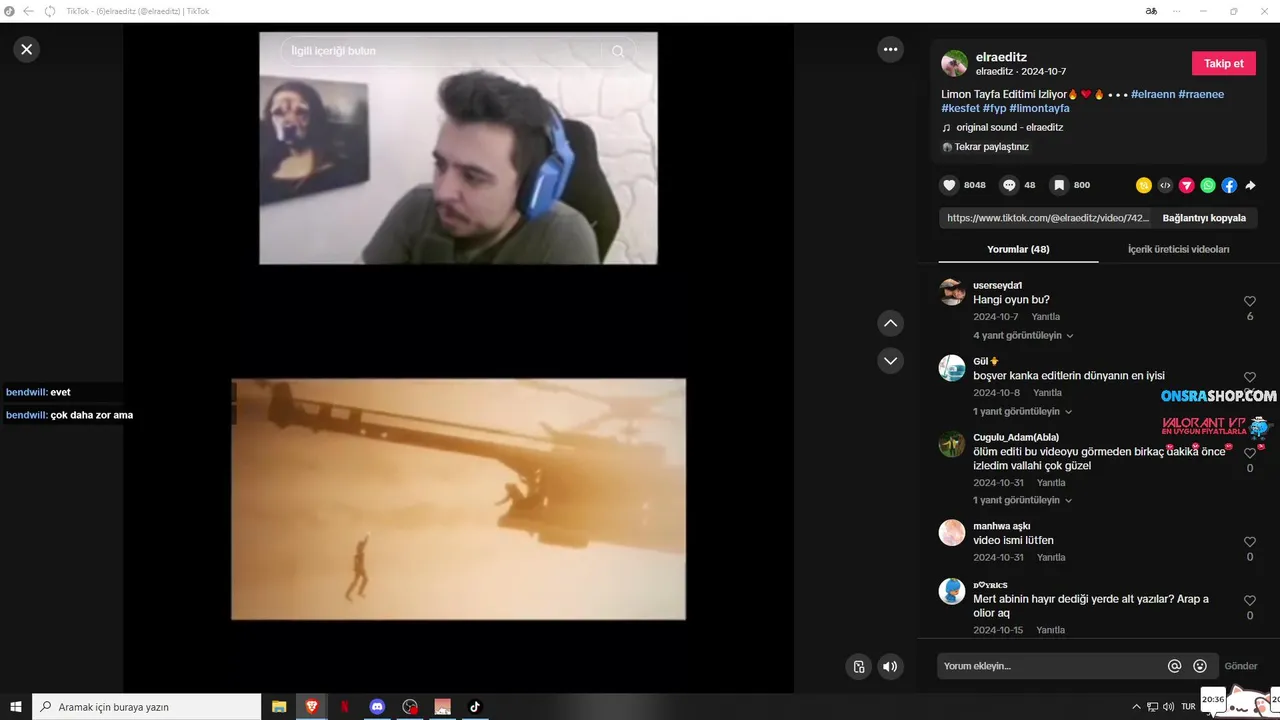Share the video to Facebook
The width and height of the screenshot is (1280, 720).
(1229, 185)
